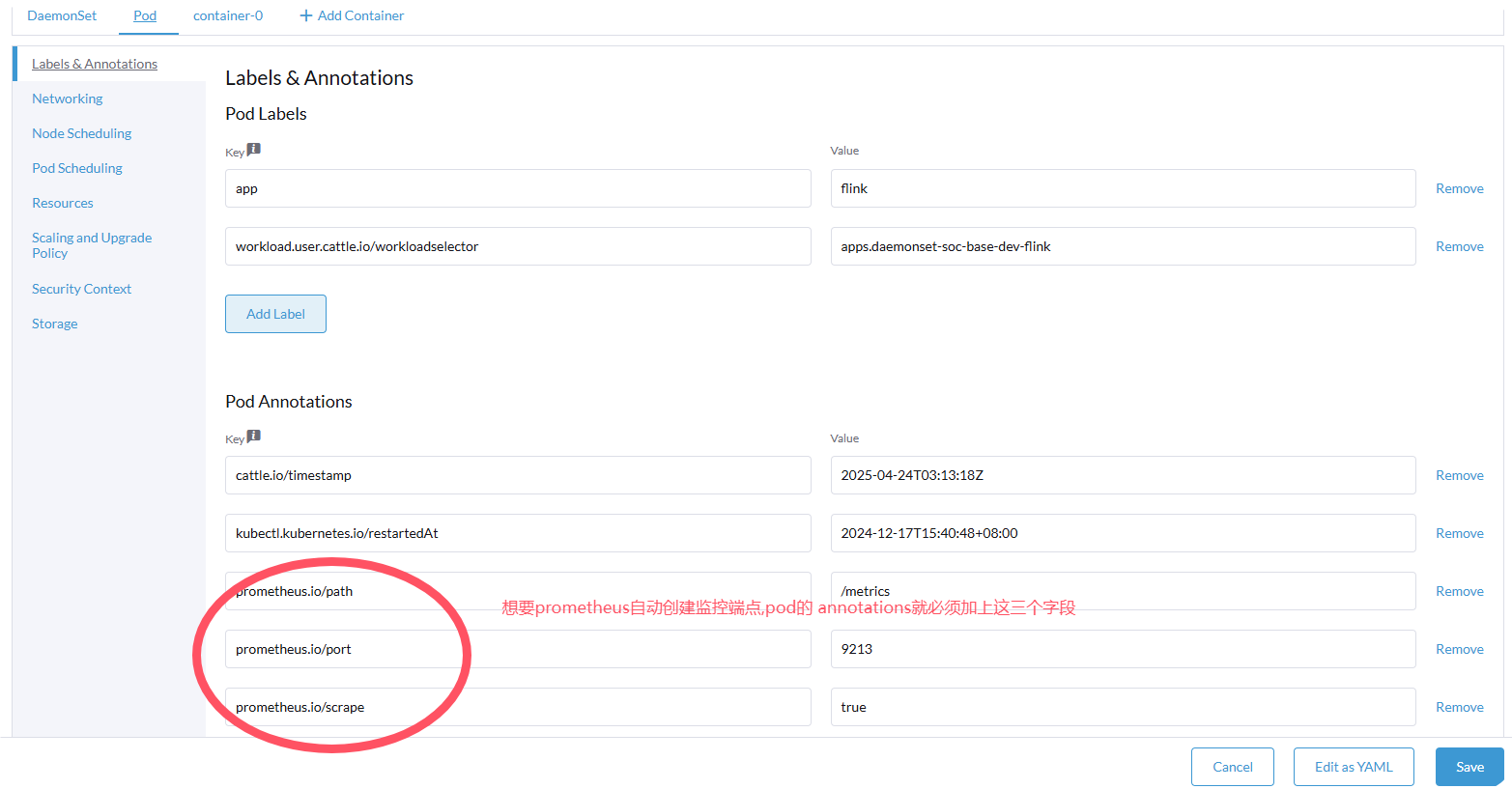Click the Add Label button
The image size is (1512, 789).
coord(275,314)
